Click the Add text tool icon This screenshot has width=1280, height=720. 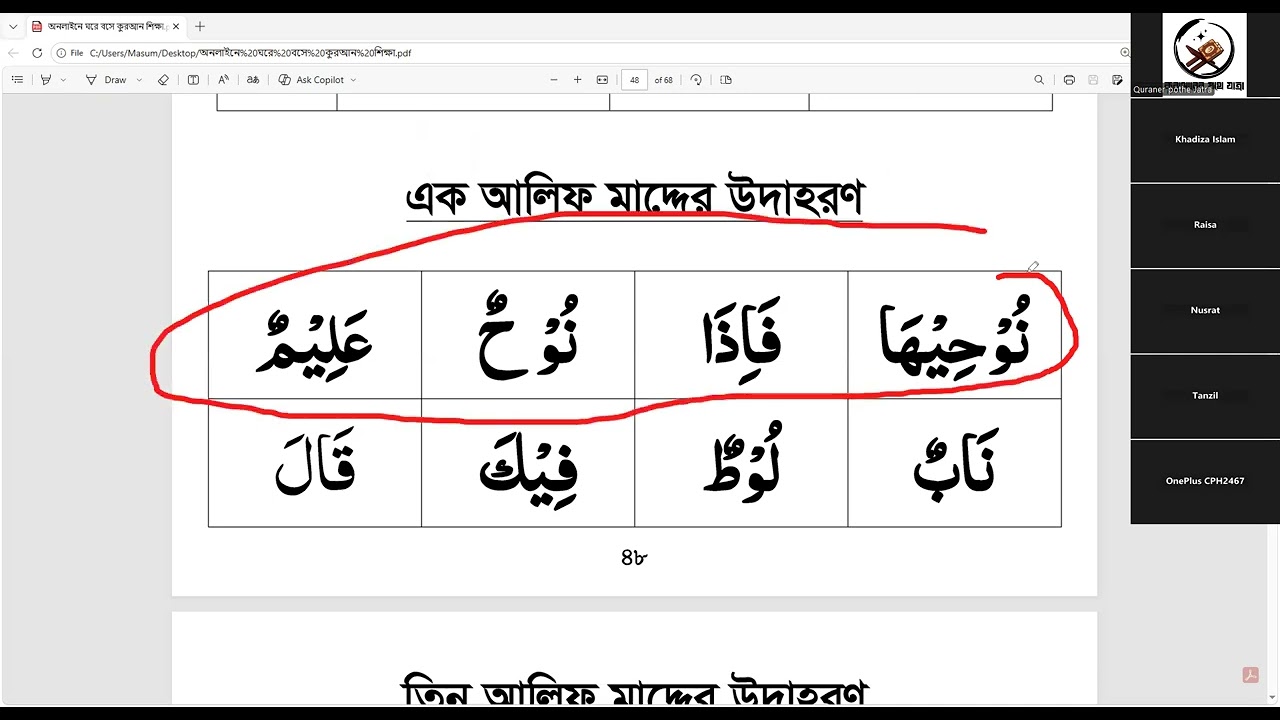(x=193, y=80)
